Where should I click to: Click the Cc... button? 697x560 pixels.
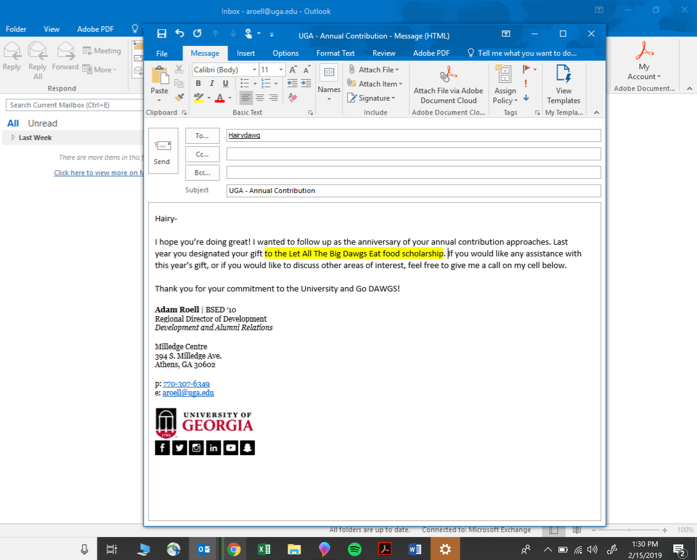coord(202,154)
